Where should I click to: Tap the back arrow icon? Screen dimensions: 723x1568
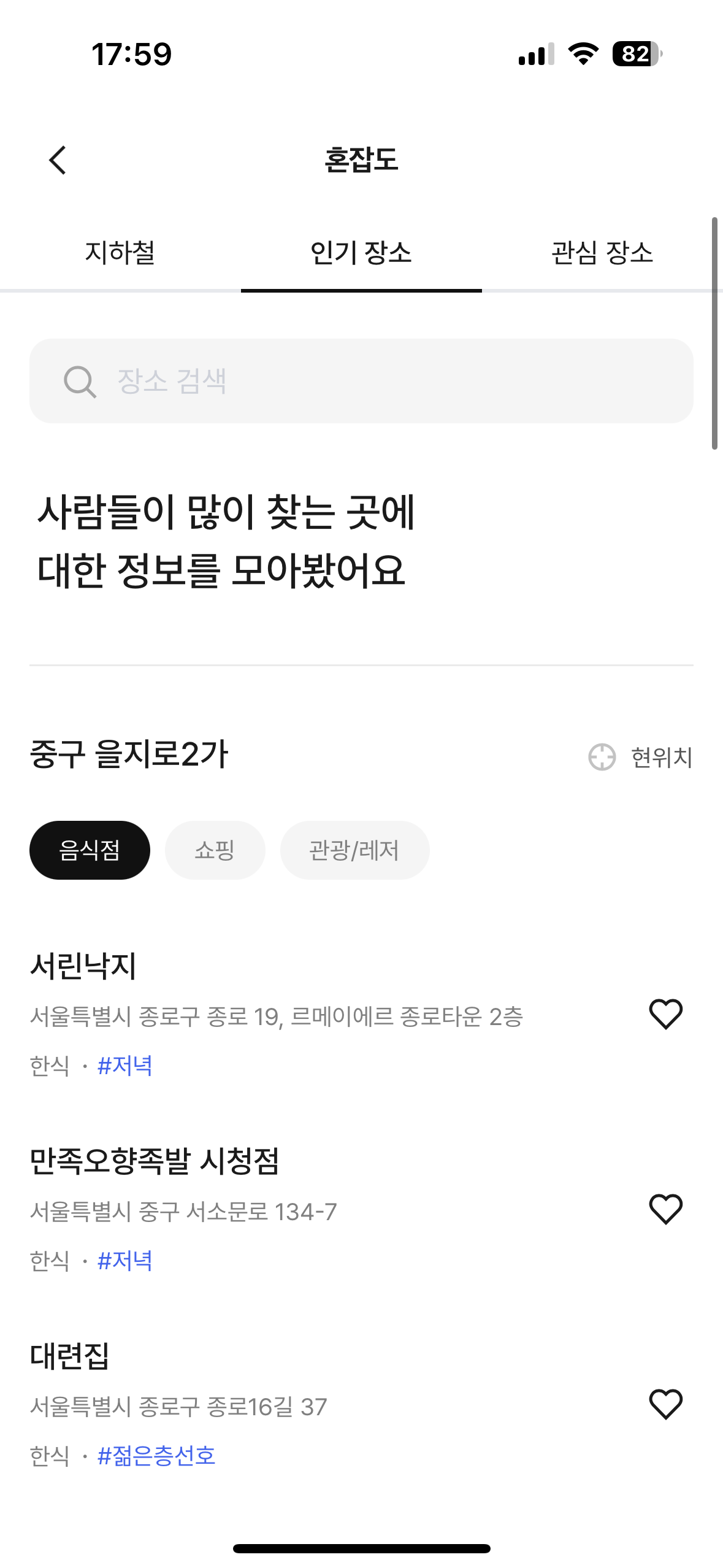[x=58, y=161]
